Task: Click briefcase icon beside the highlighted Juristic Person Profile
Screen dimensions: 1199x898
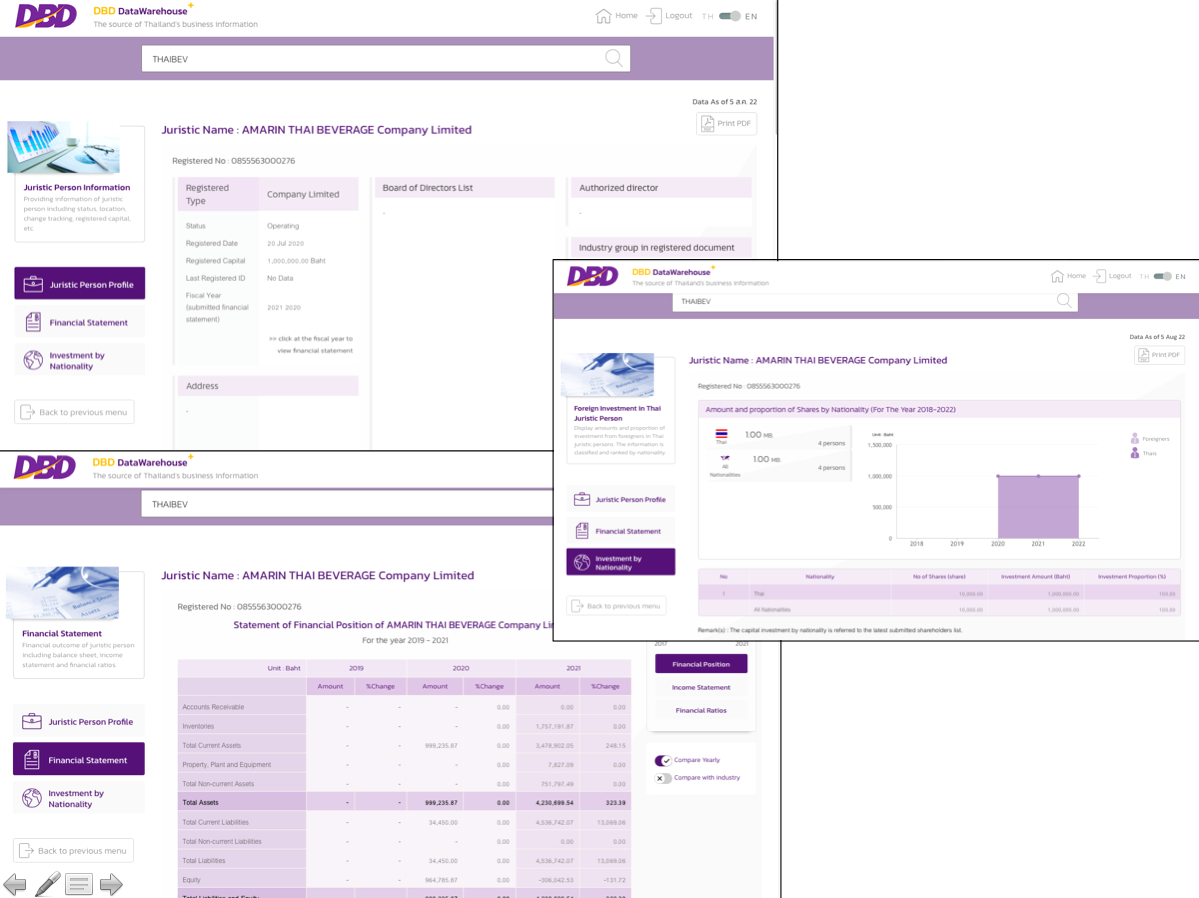Action: point(33,284)
